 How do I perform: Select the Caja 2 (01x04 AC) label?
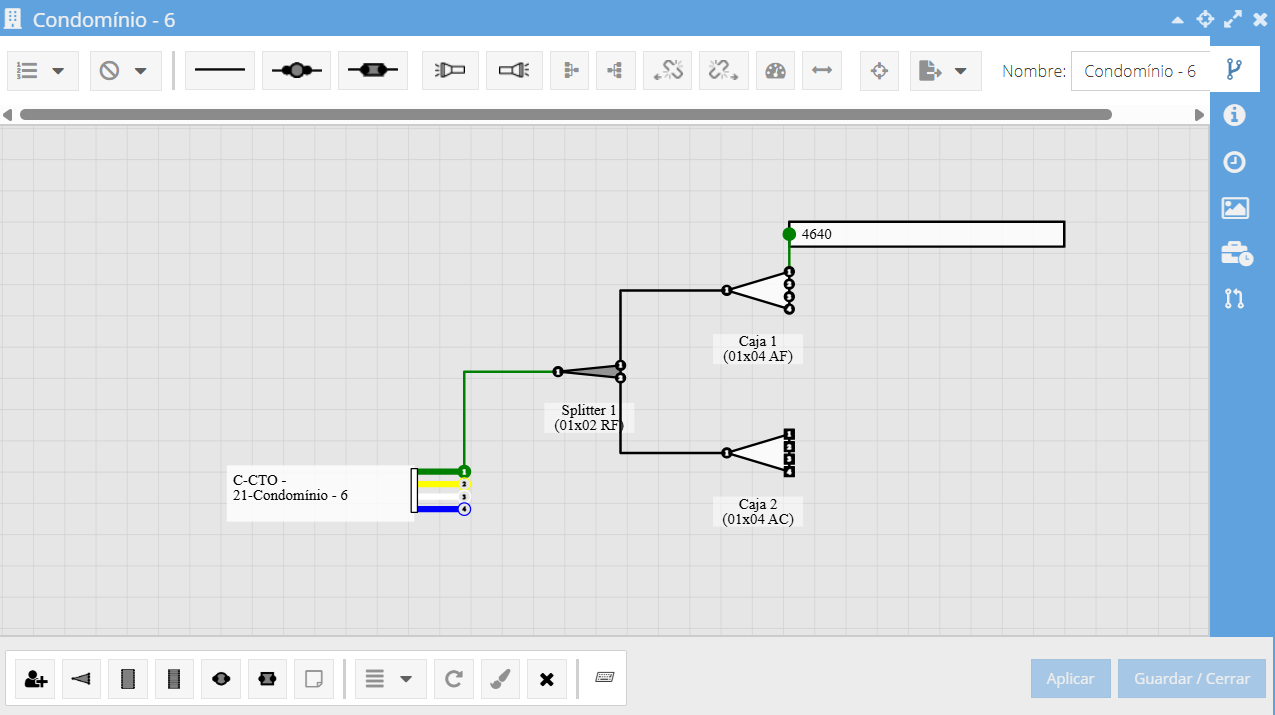[758, 512]
